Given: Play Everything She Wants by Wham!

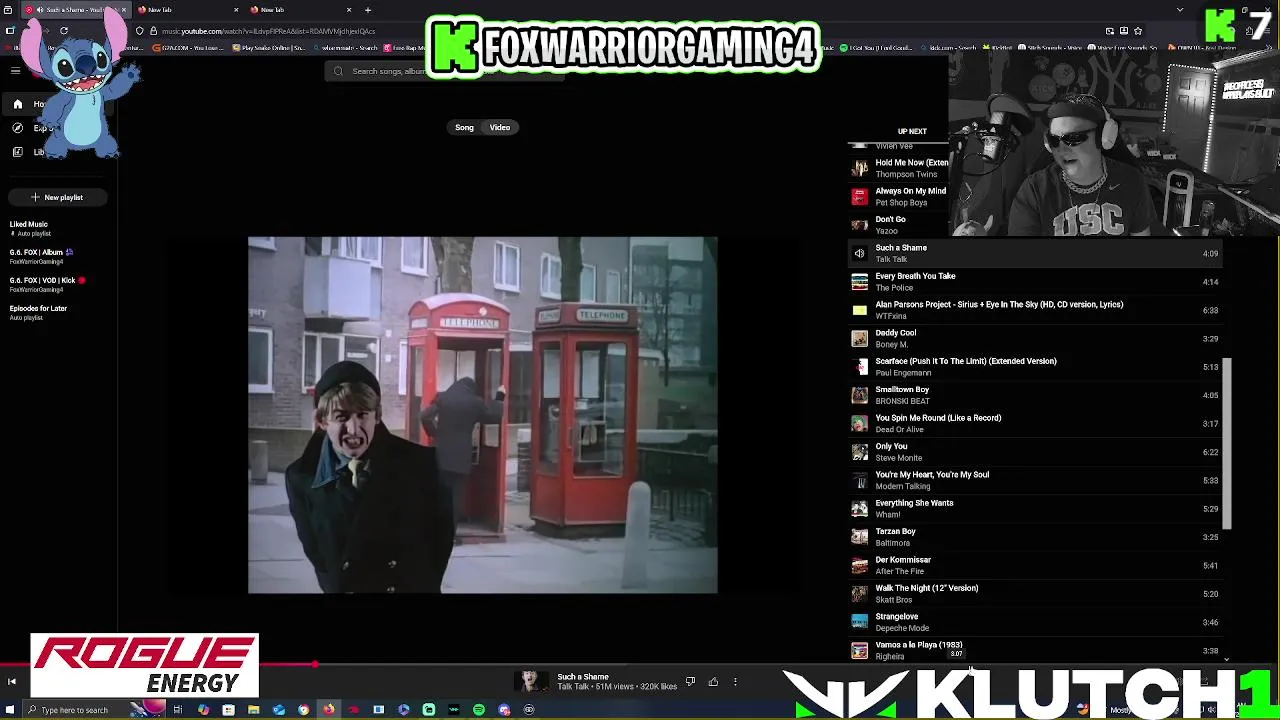Looking at the screenshot, I should click(x=1036, y=509).
